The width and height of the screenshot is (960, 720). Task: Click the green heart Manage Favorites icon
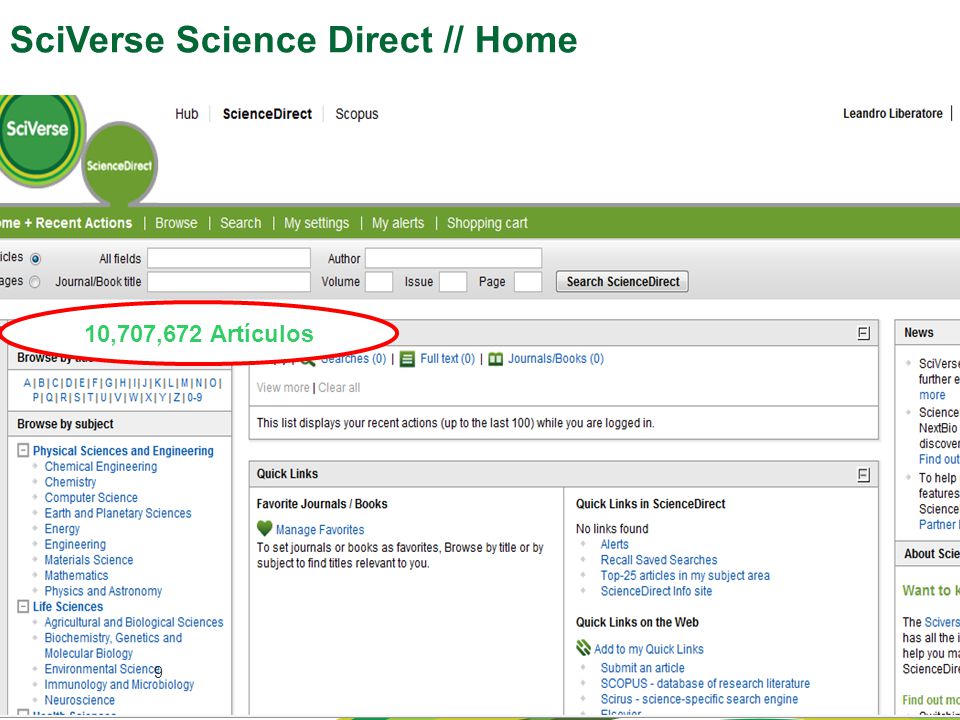pos(264,528)
